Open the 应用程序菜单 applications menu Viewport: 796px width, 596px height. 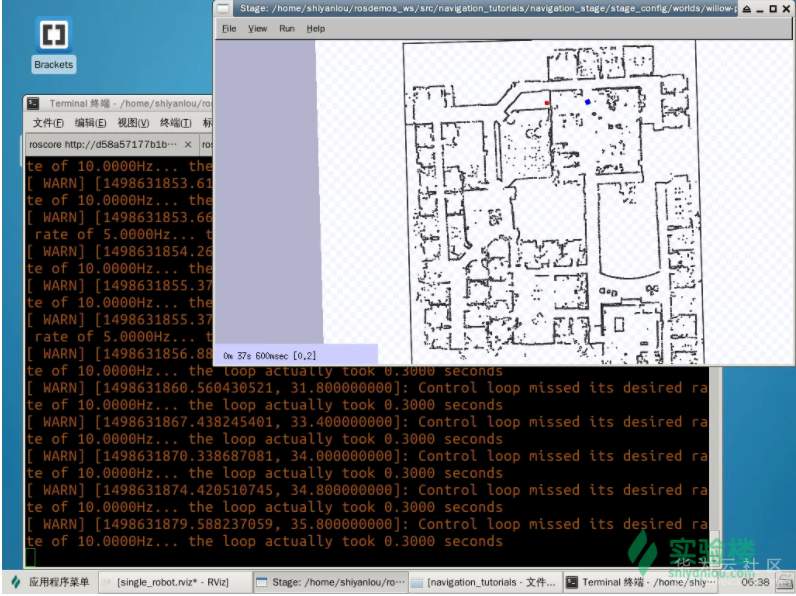50,582
